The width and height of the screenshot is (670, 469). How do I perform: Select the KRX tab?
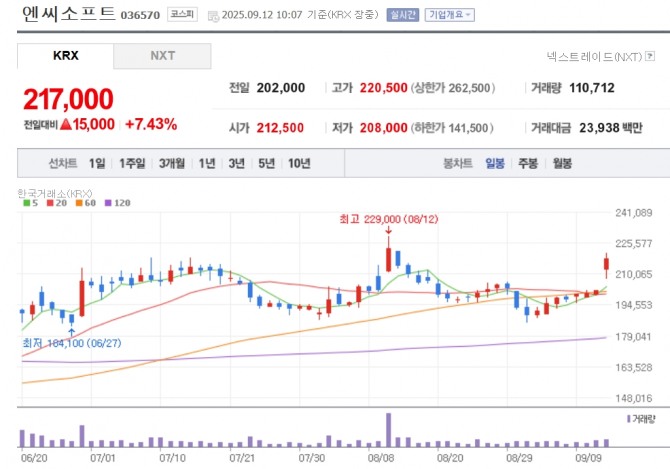click(65, 56)
